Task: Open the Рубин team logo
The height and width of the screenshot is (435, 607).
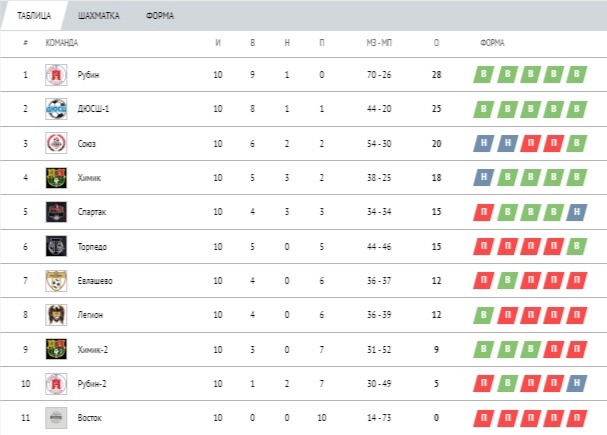Action: (56, 75)
